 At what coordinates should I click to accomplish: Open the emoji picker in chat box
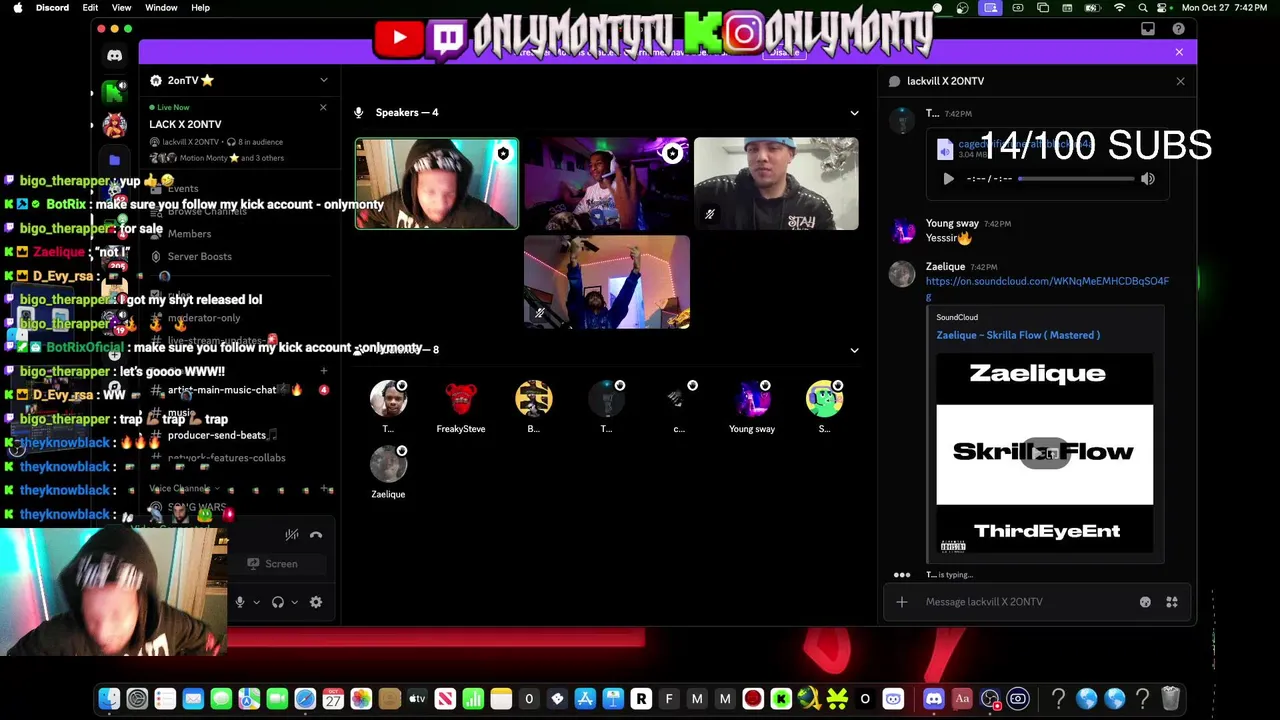coord(1145,602)
